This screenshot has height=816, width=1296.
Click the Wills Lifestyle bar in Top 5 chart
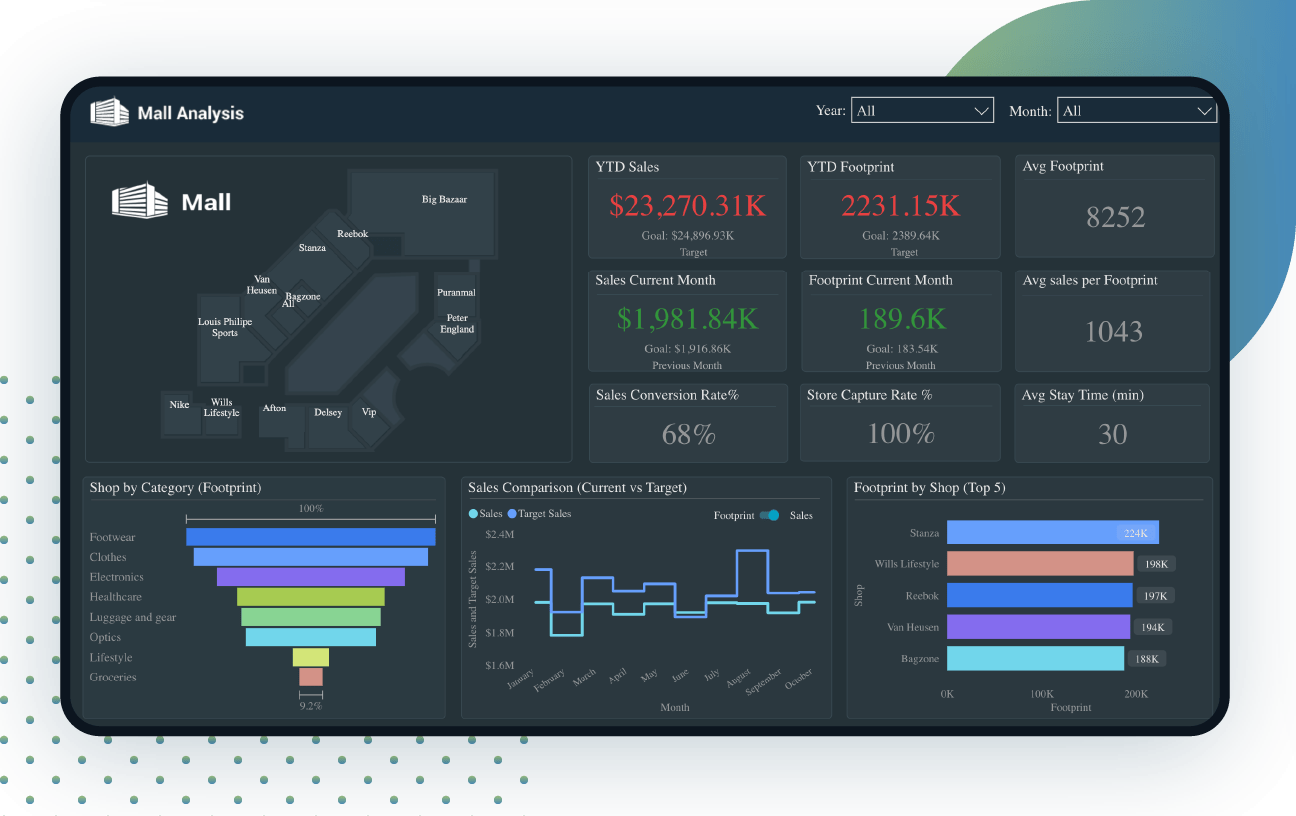click(x=1040, y=564)
